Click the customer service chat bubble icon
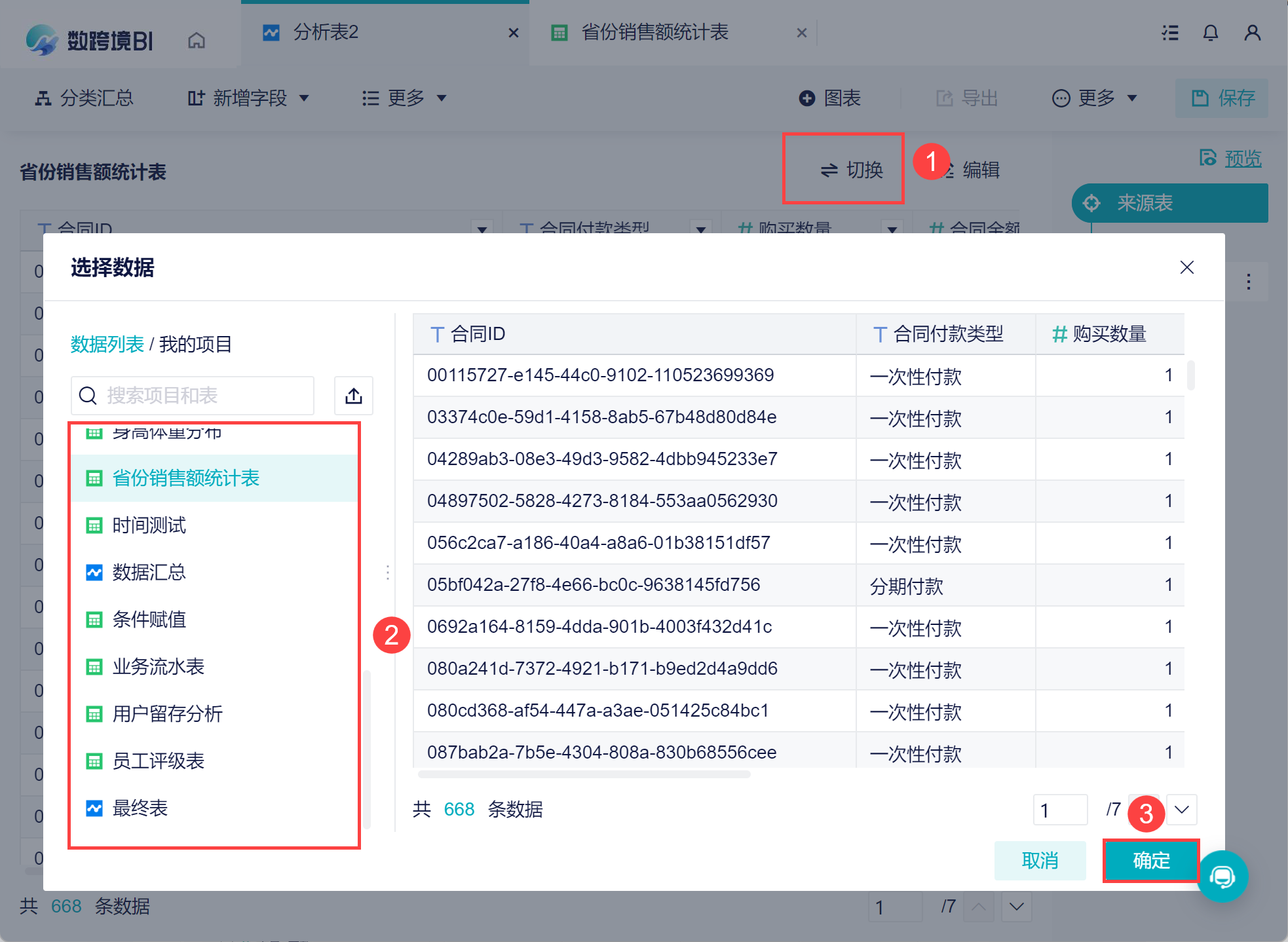The height and width of the screenshot is (942, 1288). [1222, 876]
